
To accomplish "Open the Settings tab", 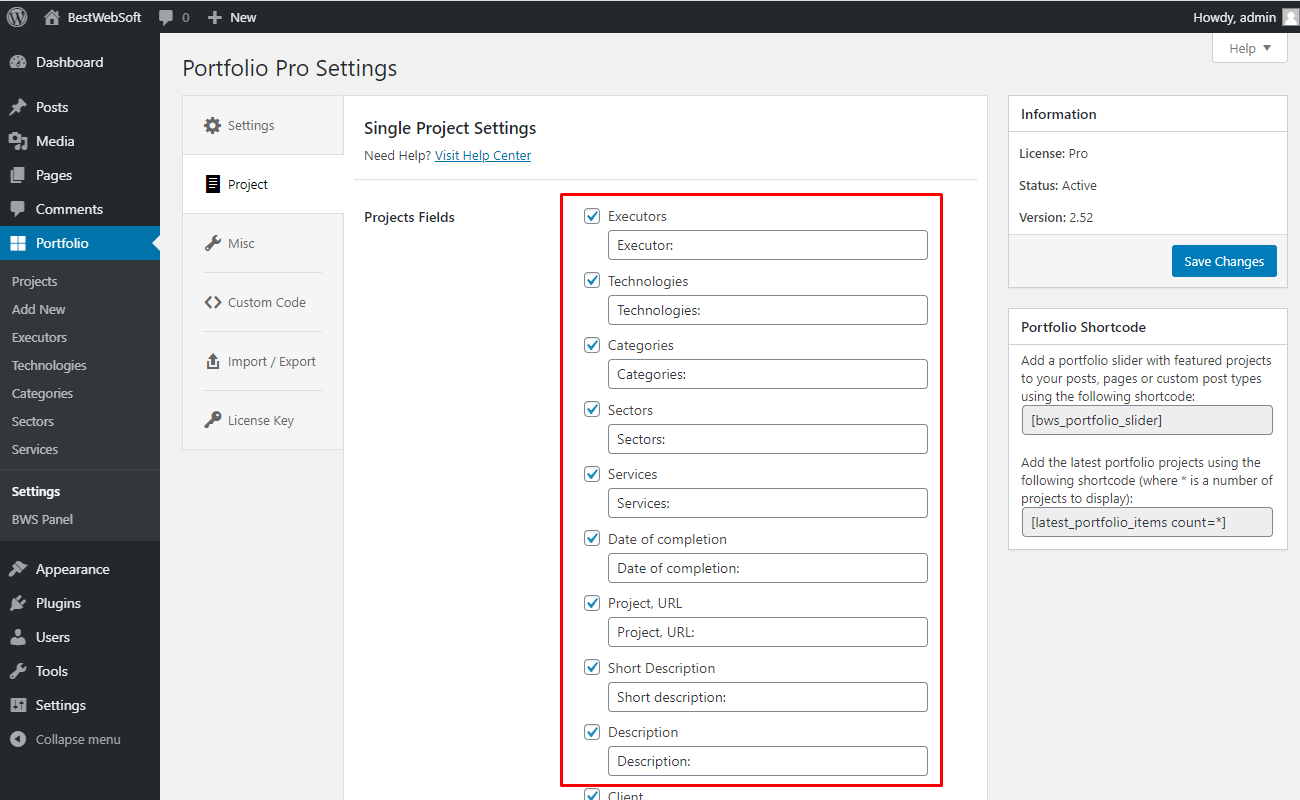I will click(263, 126).
